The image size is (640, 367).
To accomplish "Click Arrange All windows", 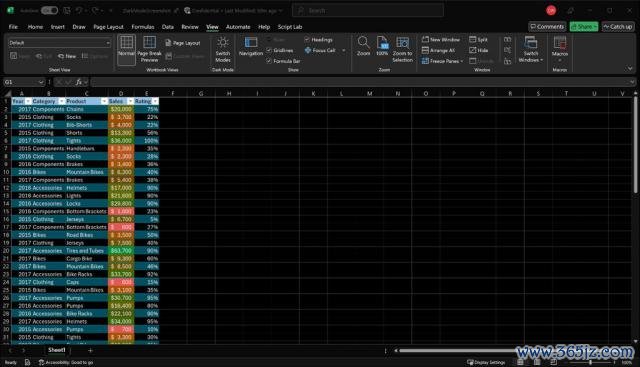I will 438,50.
